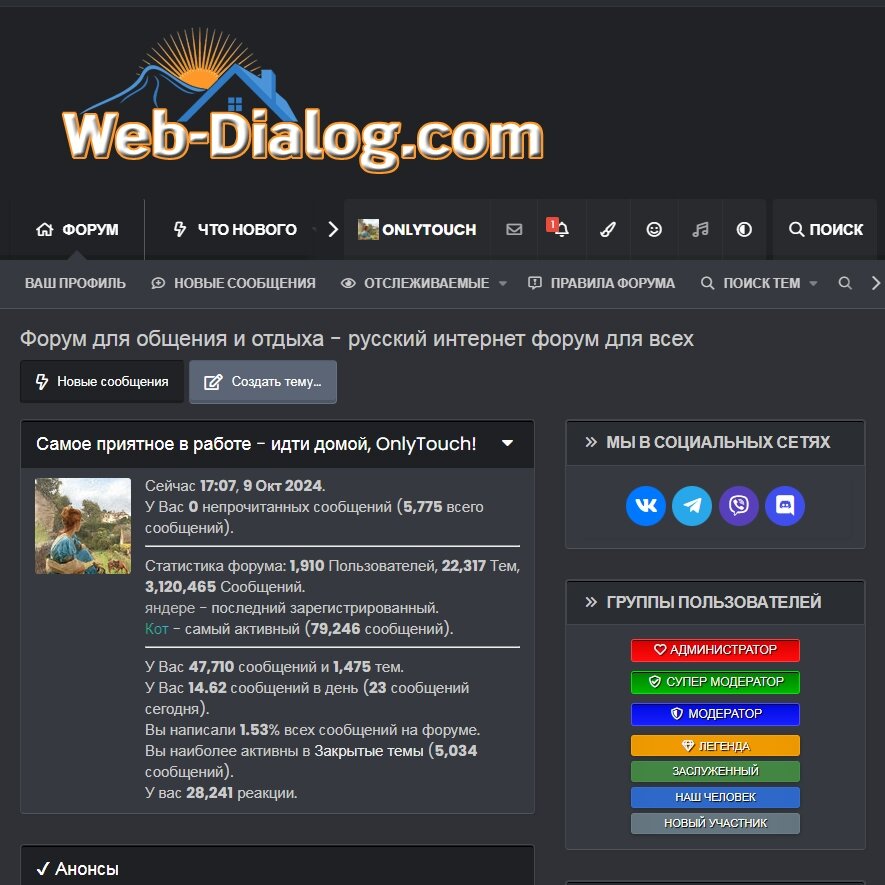Viewport: 885px width, 885px height.
Task: Click the ЗАСЛУЖЕННЫЙ group badge
Action: [x=715, y=771]
